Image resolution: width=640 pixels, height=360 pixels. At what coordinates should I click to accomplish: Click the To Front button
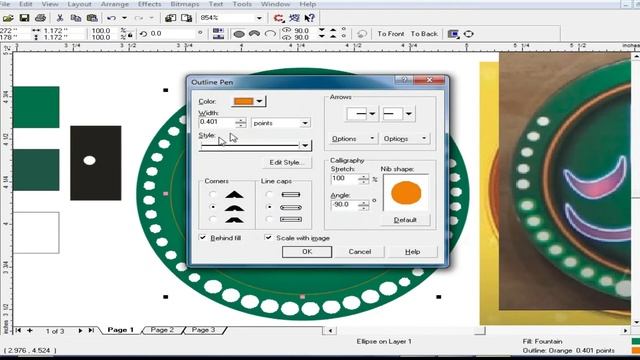click(x=391, y=34)
